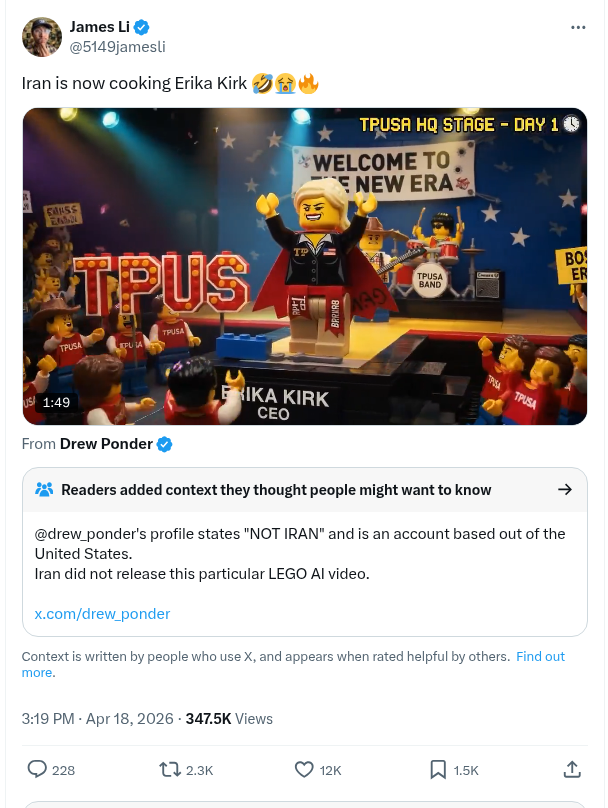Open Drew Ponder video source name

(x=106, y=444)
